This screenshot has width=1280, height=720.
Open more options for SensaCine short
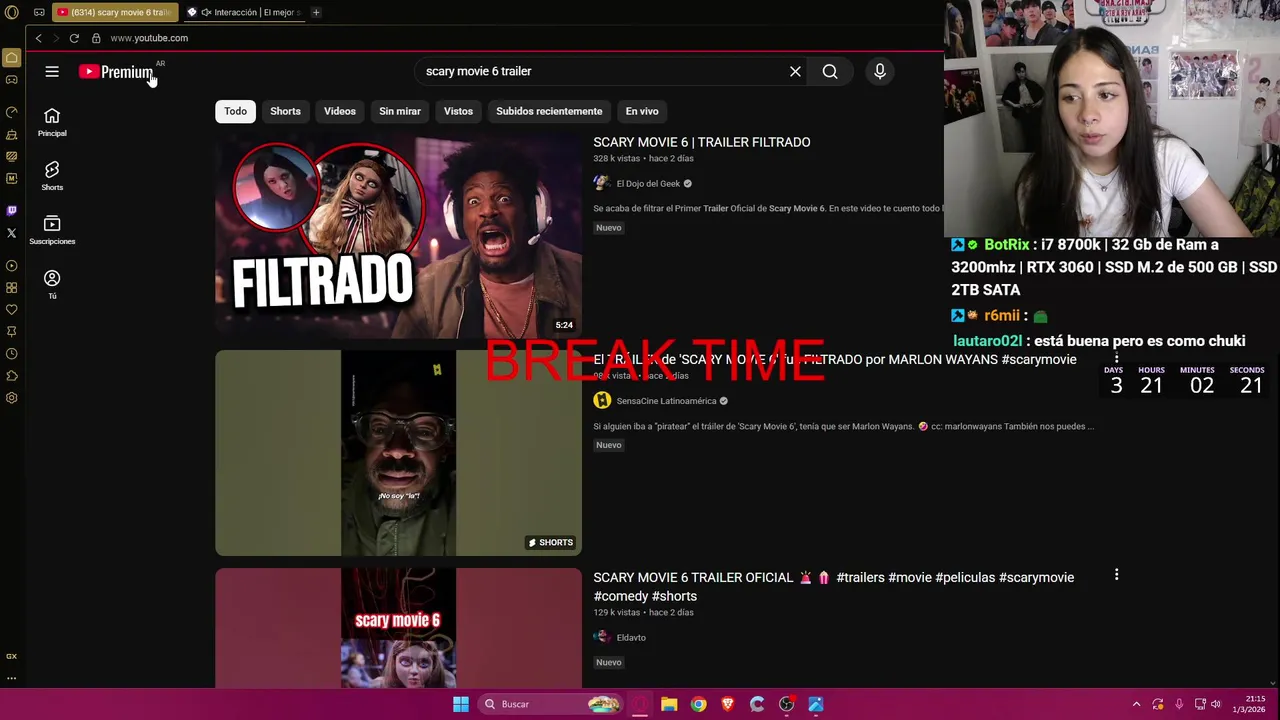[x=1116, y=358]
